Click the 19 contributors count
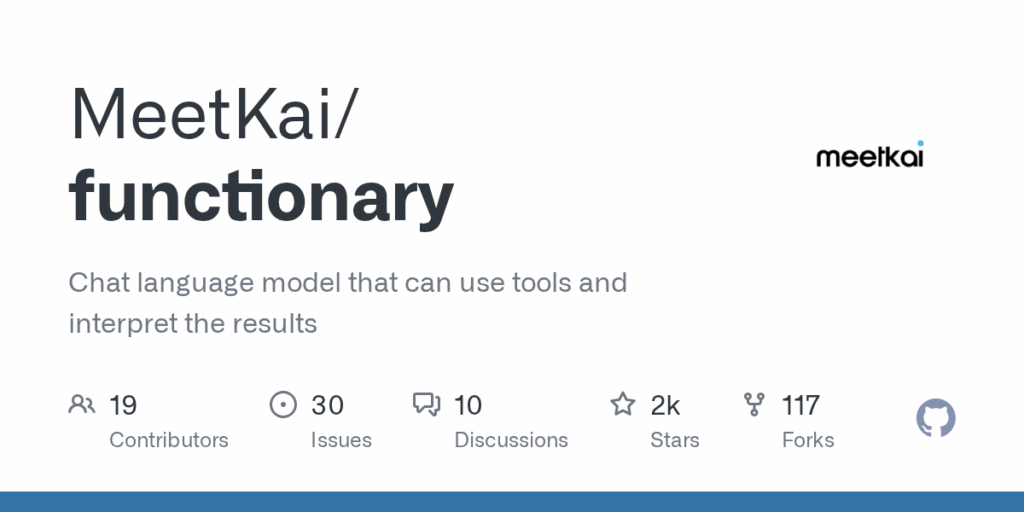This screenshot has width=1024, height=512. coord(123,405)
